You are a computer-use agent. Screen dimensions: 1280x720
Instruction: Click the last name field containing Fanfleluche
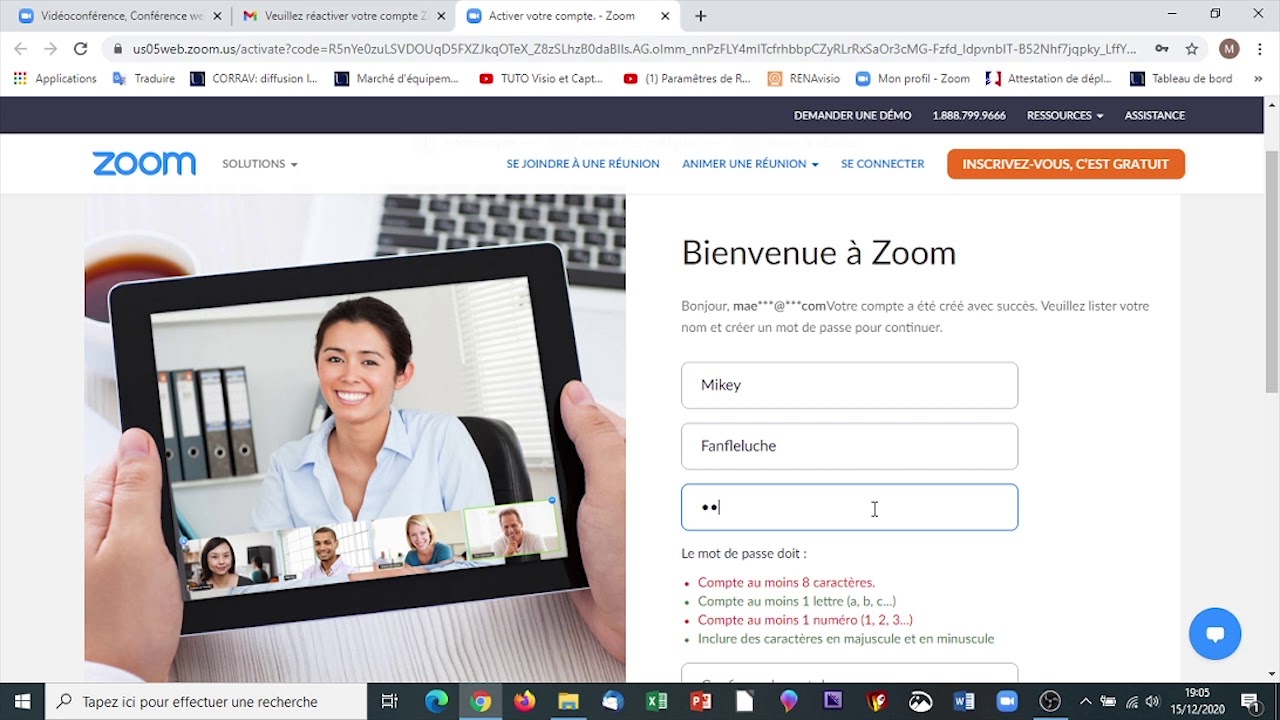[849, 446]
